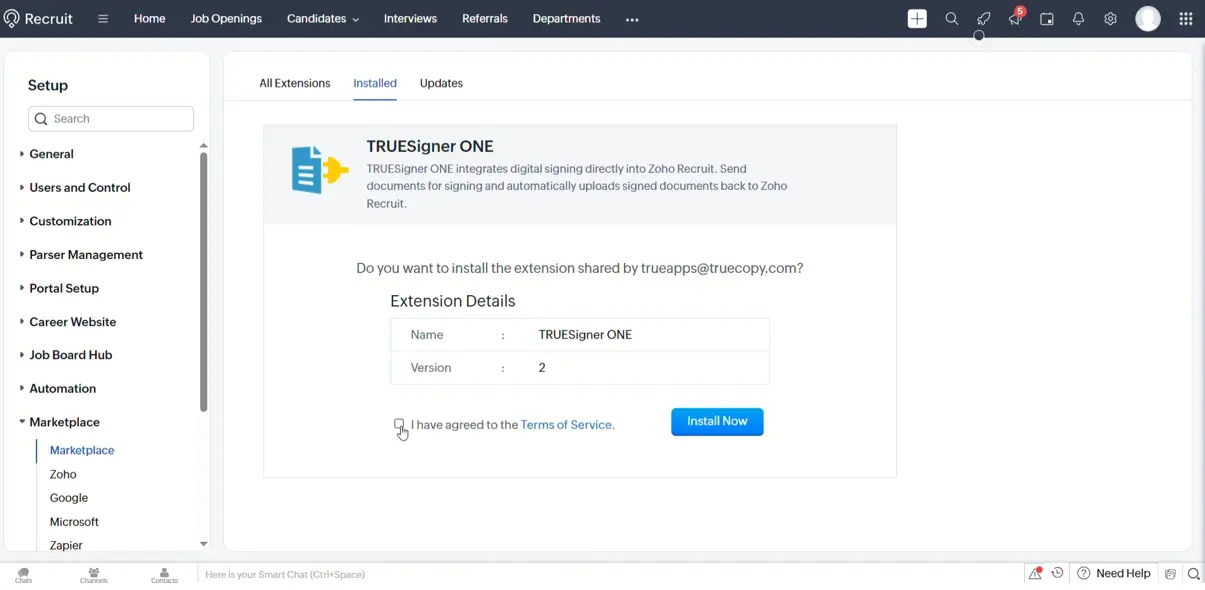This screenshot has width=1205, height=590.
Task: Check the Terms of Service agreement box
Action: coord(399,424)
